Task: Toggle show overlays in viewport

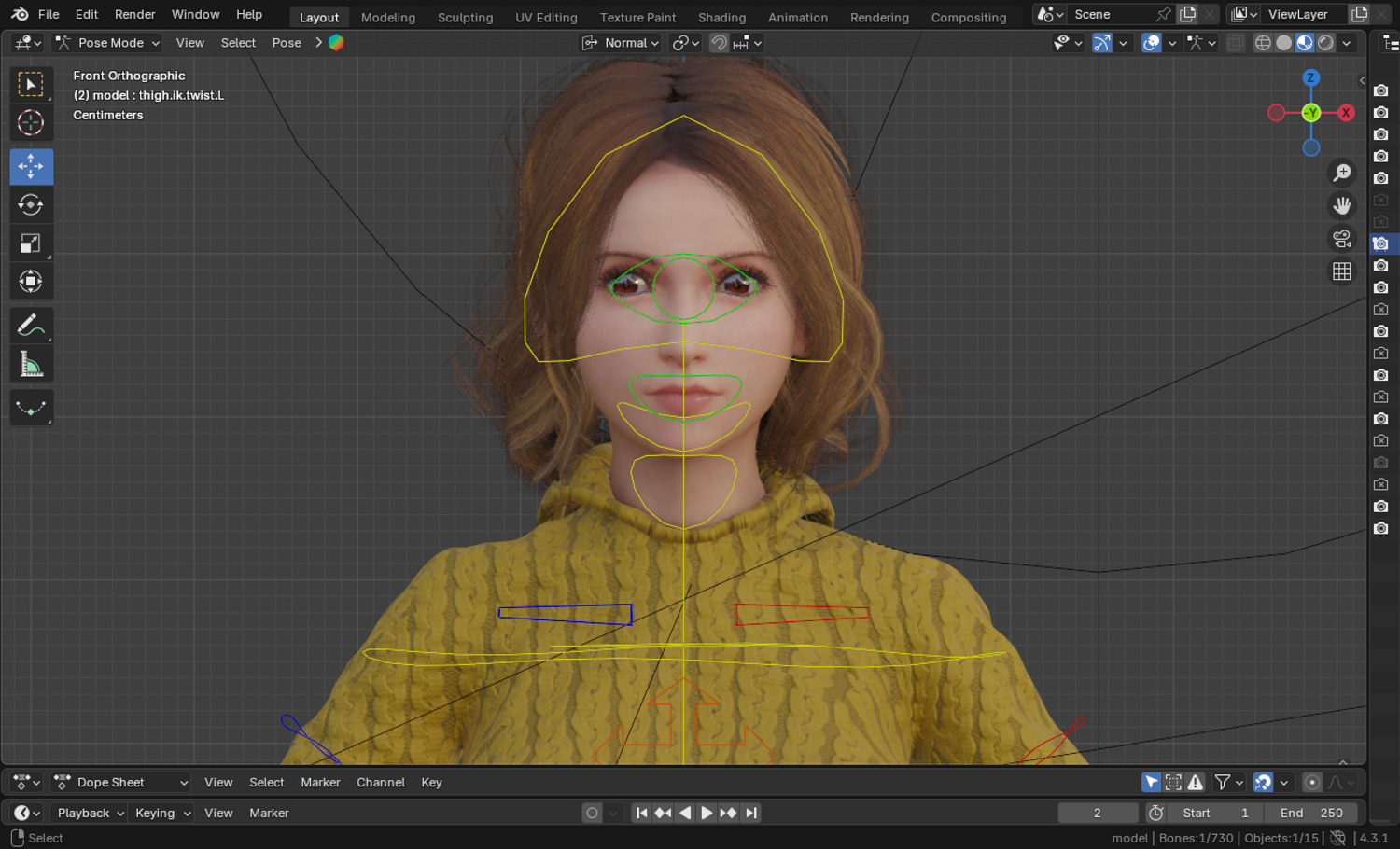Action: pyautogui.click(x=1151, y=43)
